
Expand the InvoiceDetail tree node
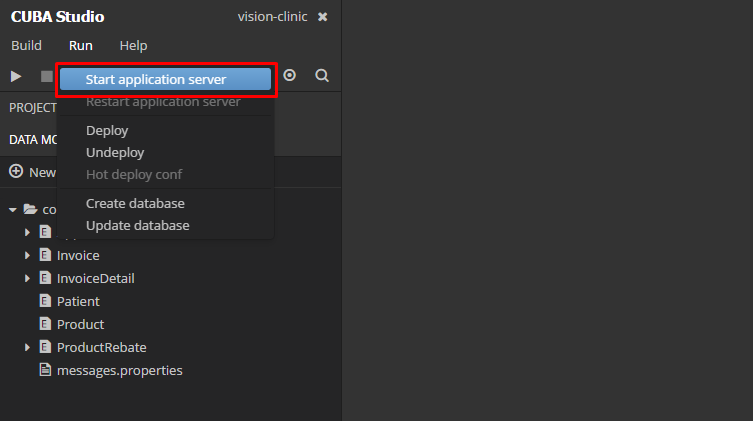coord(28,278)
